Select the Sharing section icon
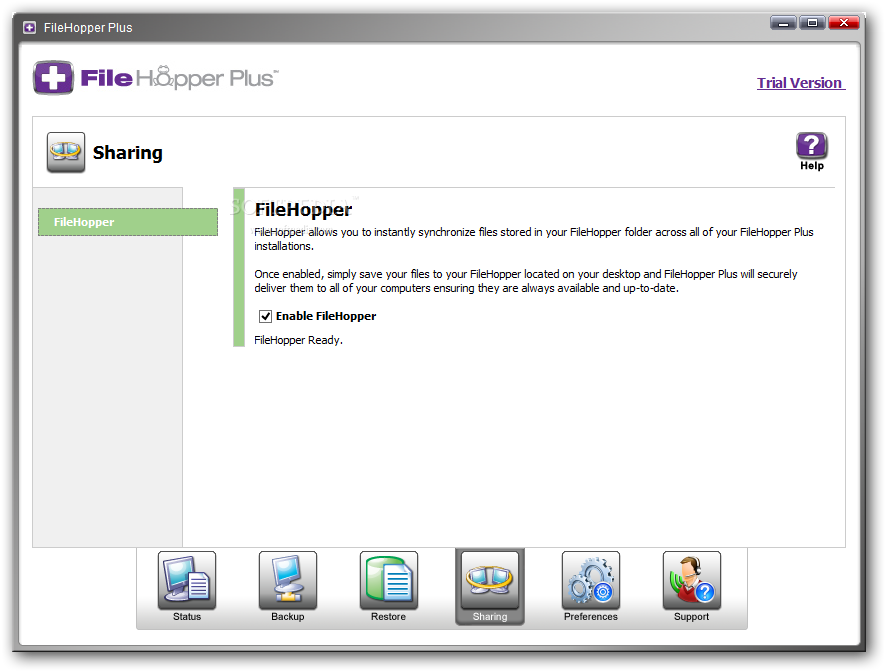Viewport: 886px width, 672px height. [x=490, y=580]
